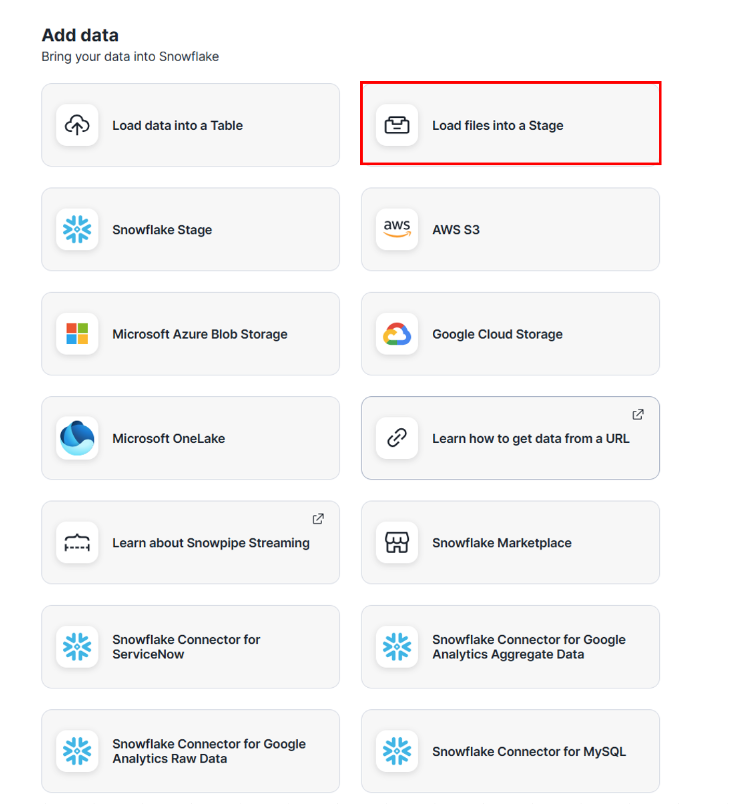Viewport: 743px width, 804px height.
Task: Click the Google Cloud logo icon
Action: click(x=397, y=334)
